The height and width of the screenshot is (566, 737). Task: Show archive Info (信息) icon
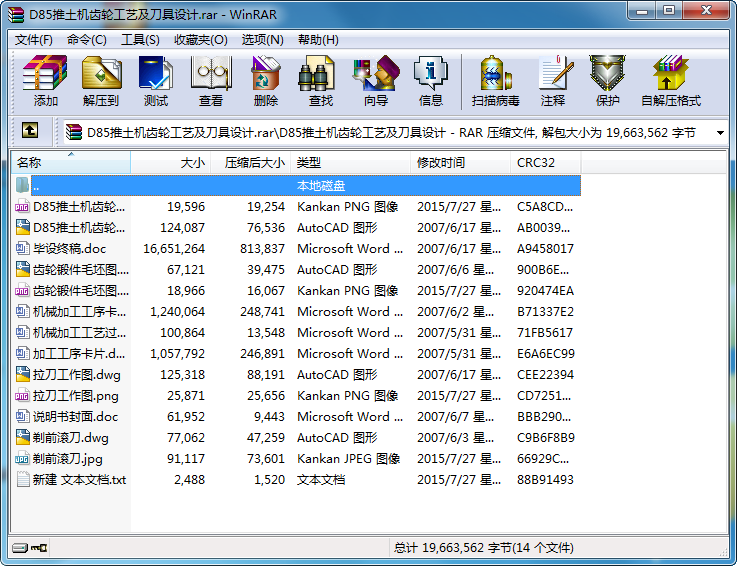[x=431, y=73]
